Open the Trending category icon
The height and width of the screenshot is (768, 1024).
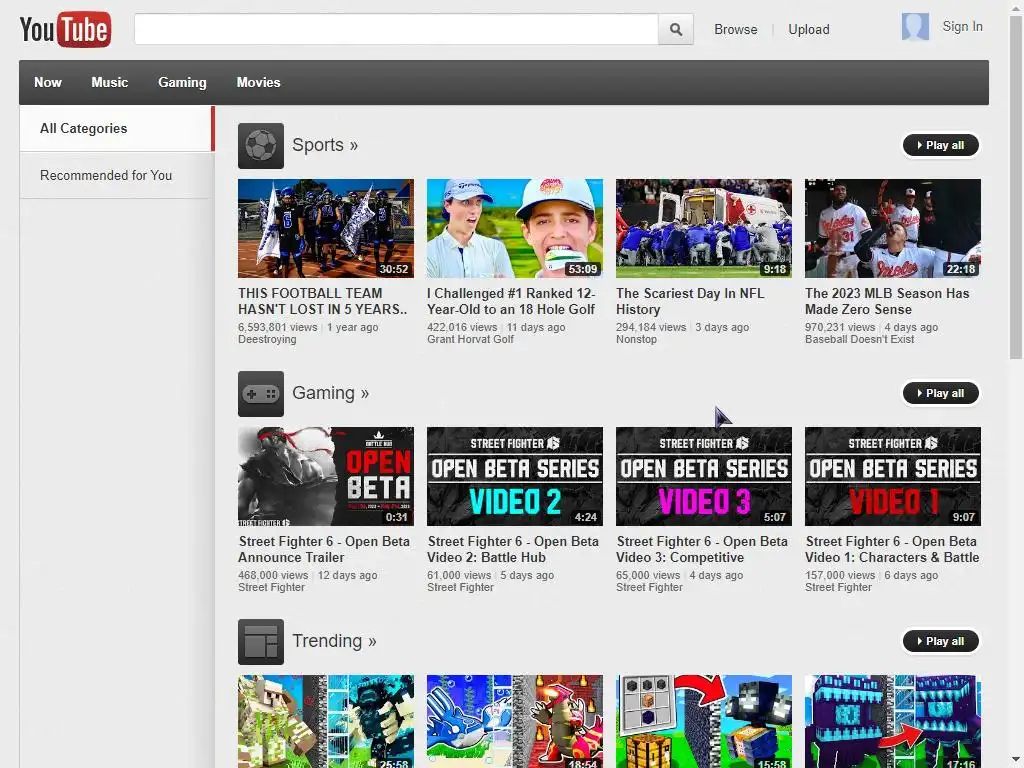pyautogui.click(x=261, y=641)
